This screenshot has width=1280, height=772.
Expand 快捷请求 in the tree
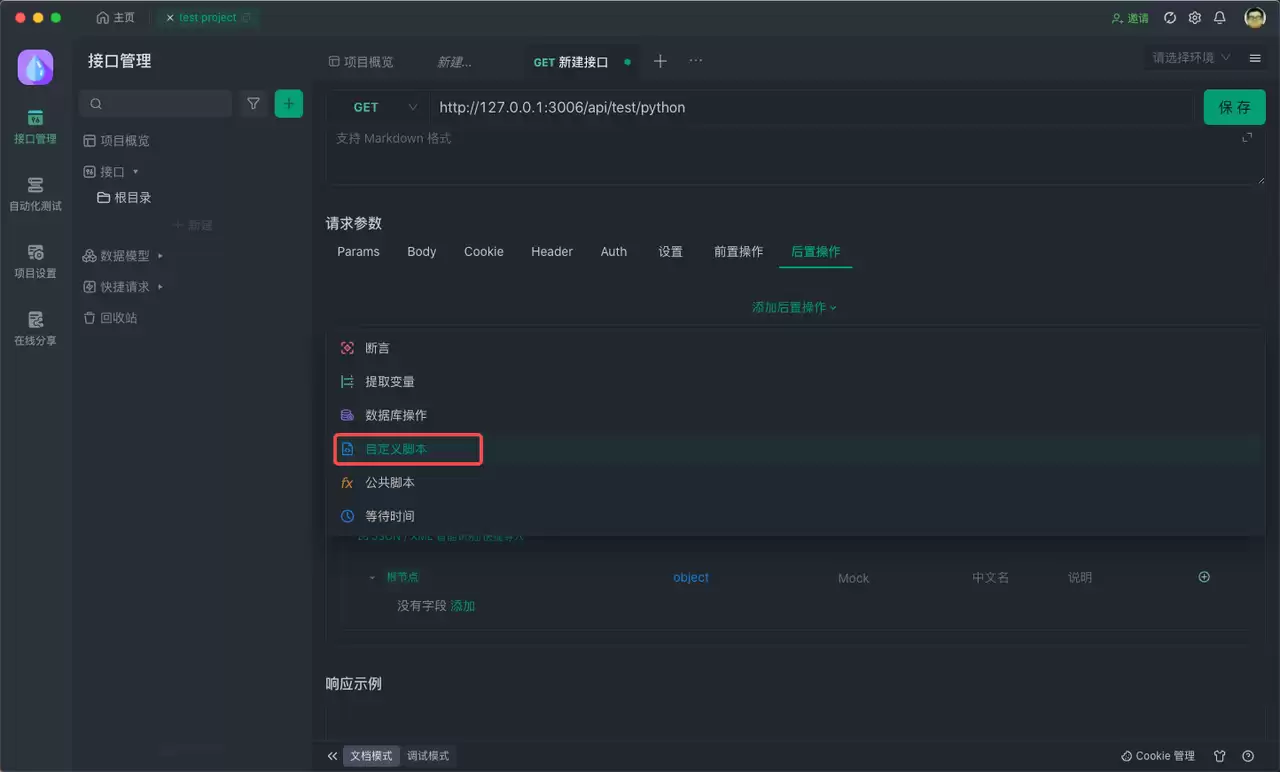coord(160,287)
